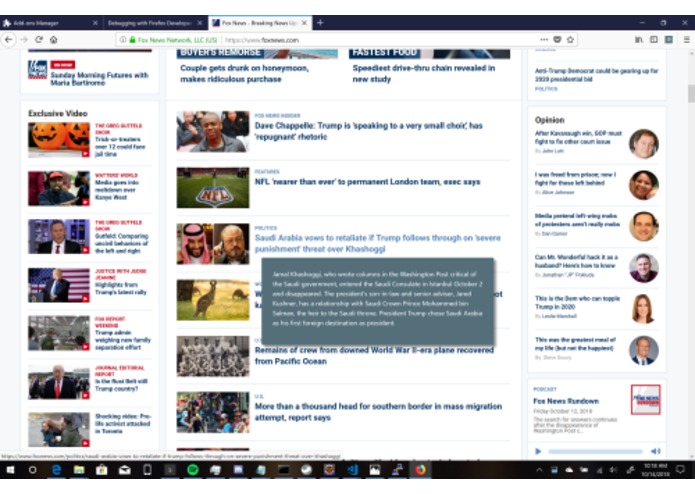
Task: Open File Explorer from the taskbar
Action: coord(79,470)
